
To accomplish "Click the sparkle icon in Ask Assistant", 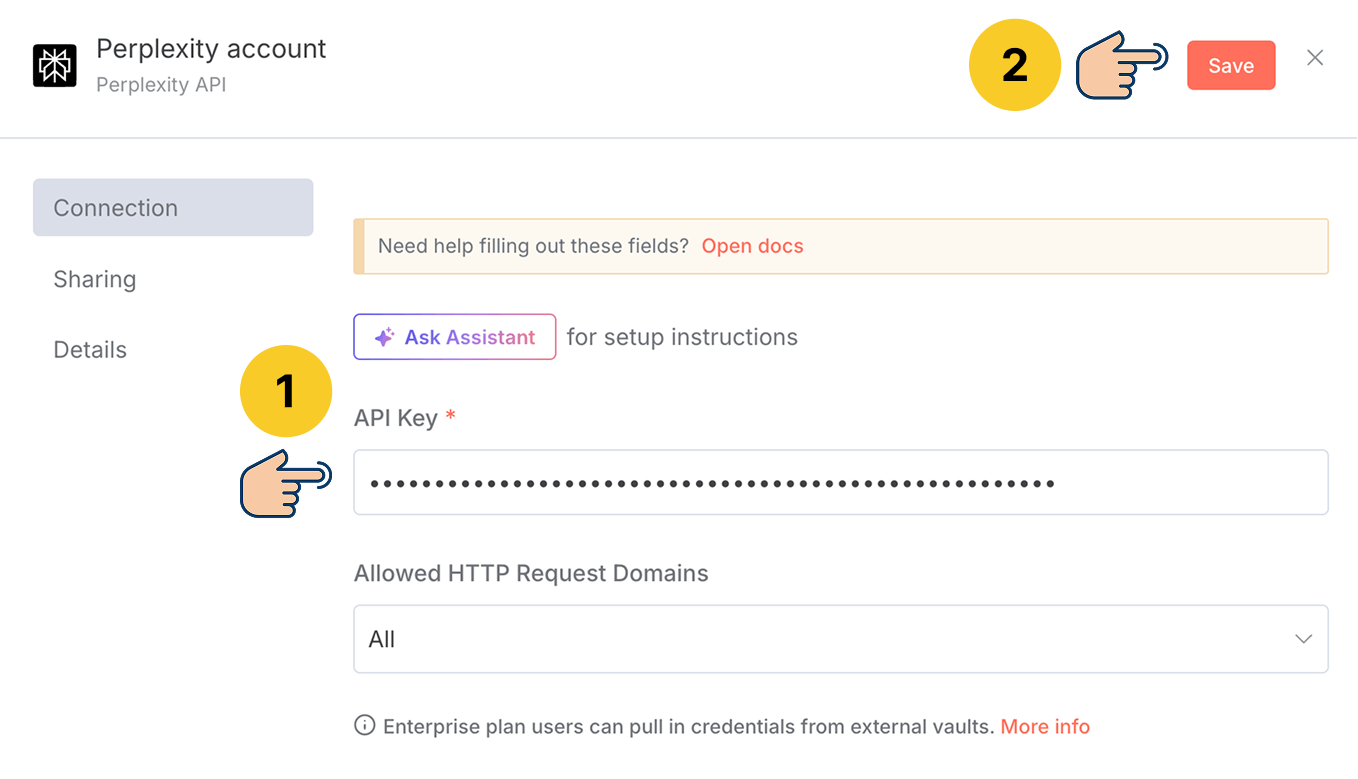I will [385, 337].
